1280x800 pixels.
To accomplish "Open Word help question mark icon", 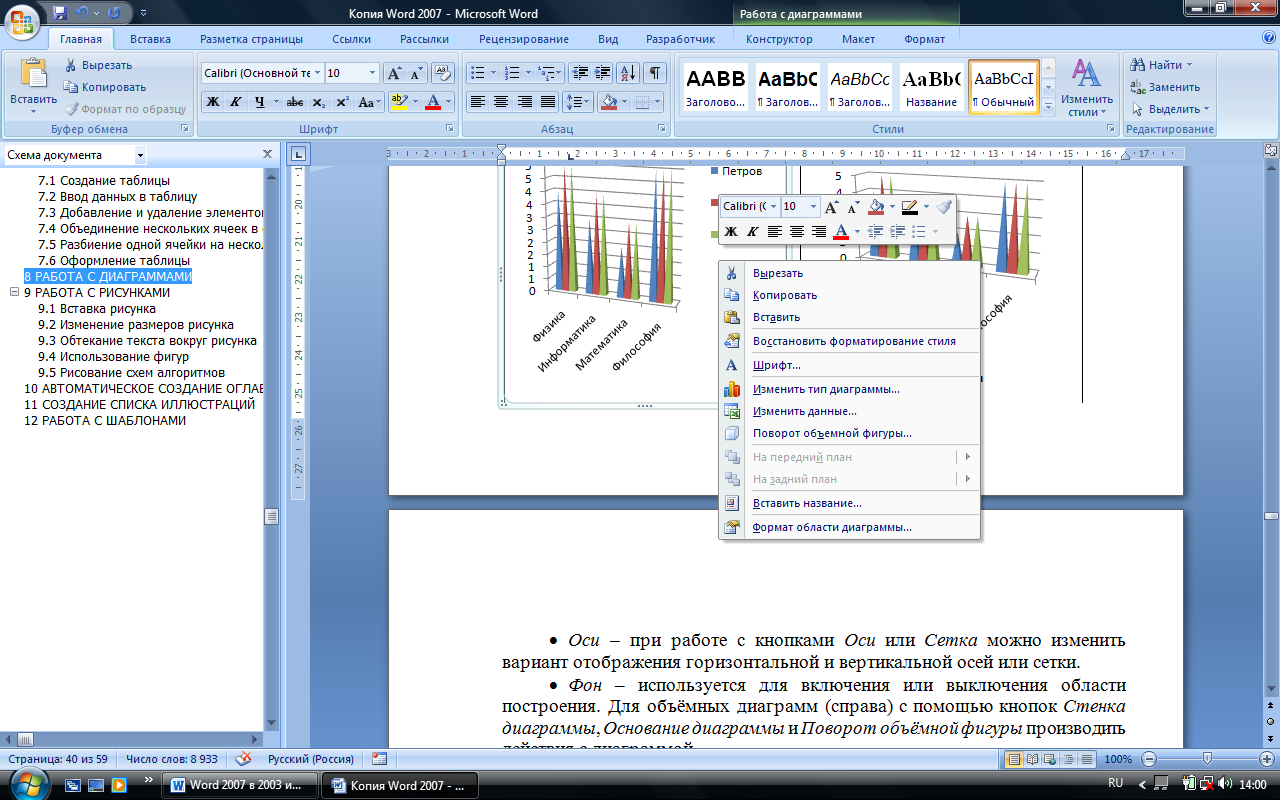I will pyautogui.click(x=1268, y=38).
